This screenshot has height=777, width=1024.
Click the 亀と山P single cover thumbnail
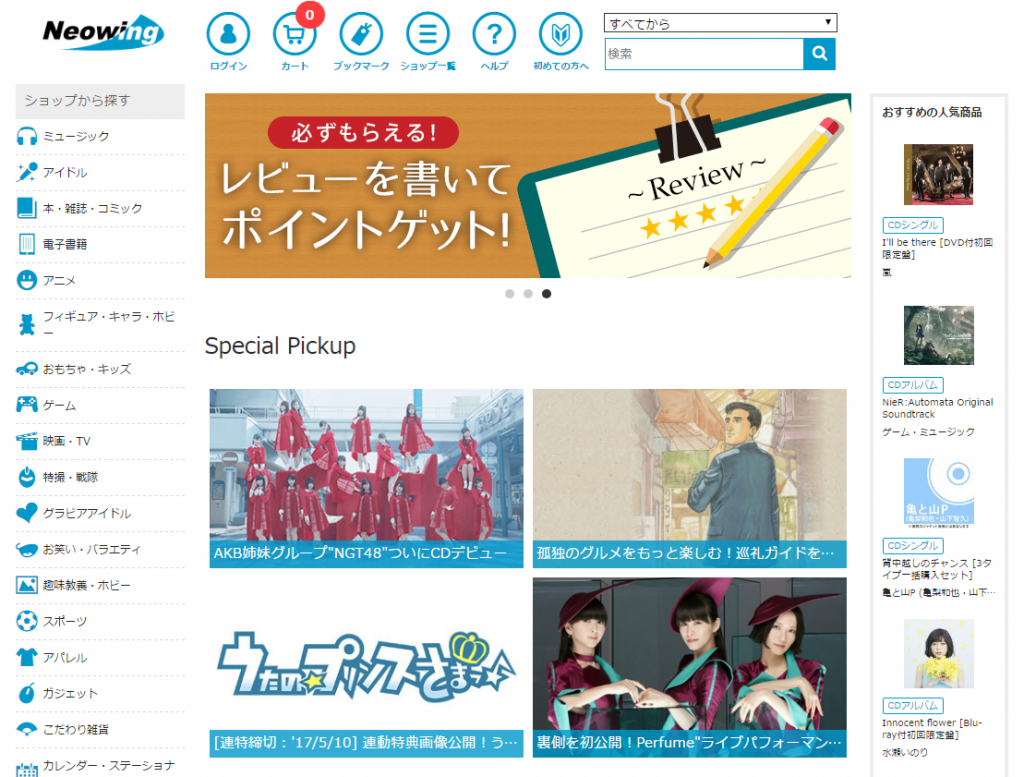(x=938, y=491)
